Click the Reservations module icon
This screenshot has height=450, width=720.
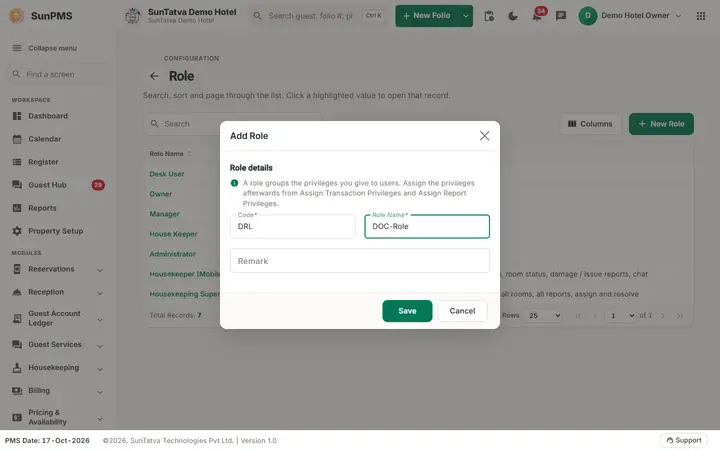pyautogui.click(x=17, y=269)
